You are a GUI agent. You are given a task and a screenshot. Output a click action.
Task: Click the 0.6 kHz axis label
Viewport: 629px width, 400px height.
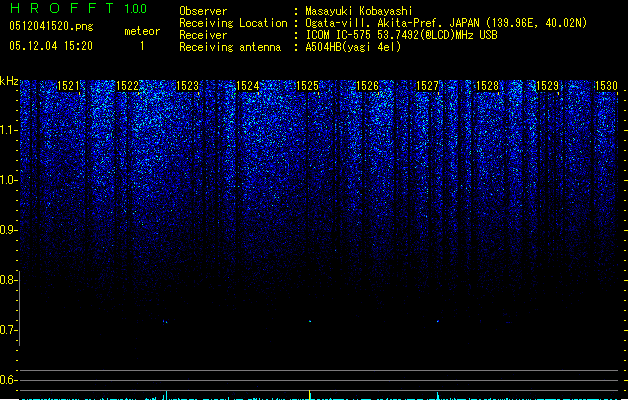pyautogui.click(x=8, y=380)
